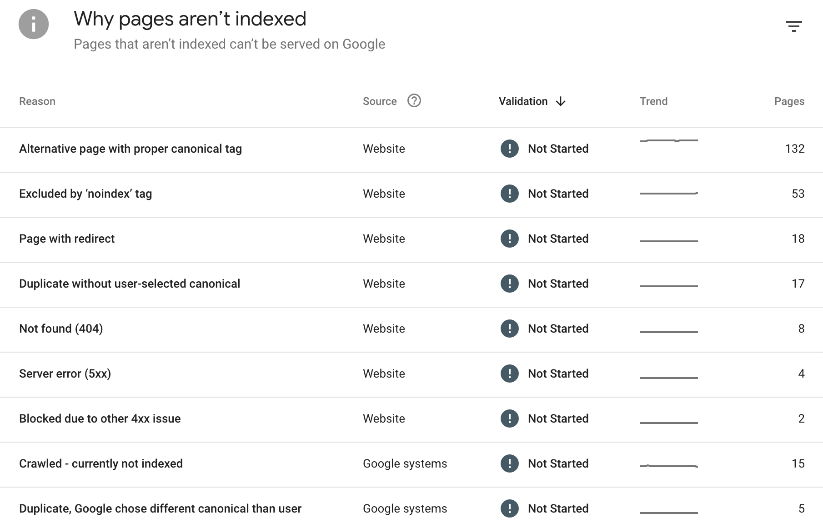Screen dimensions: 823x528
Task: Click warning icon in Page with redirect row
Action: pos(510,239)
